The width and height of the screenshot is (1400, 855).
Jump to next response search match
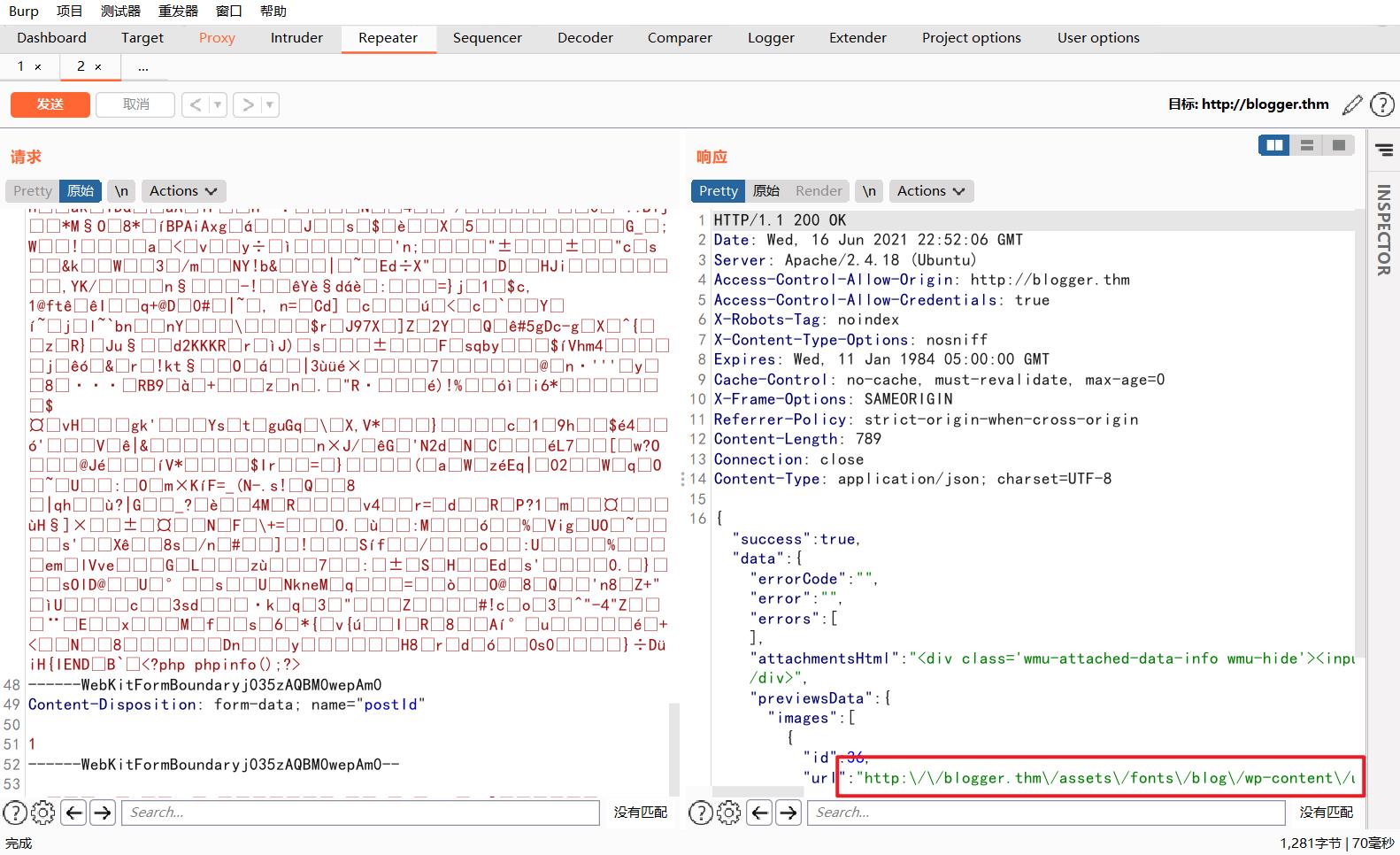point(788,813)
